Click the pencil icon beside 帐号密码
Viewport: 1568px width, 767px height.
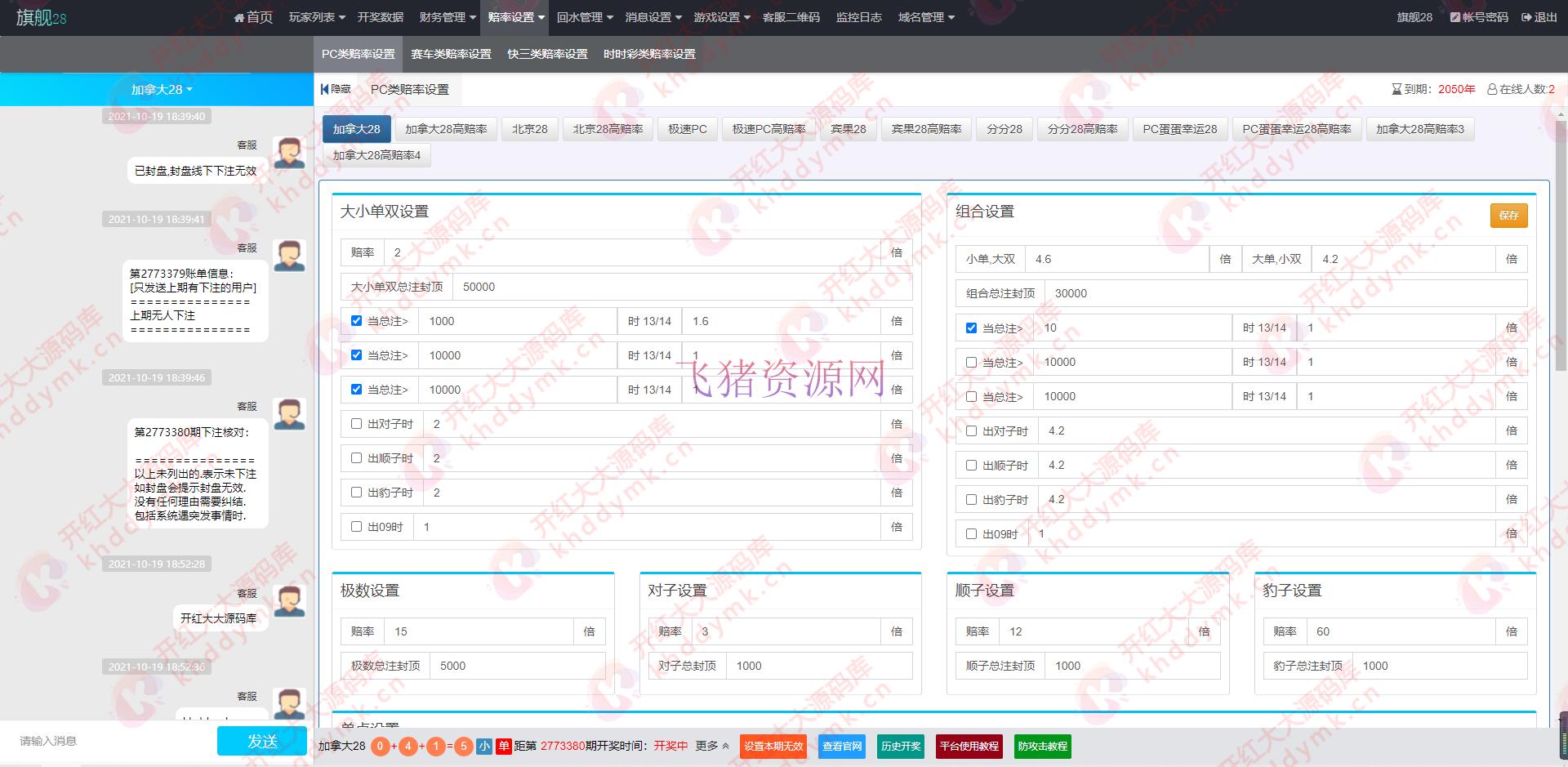click(x=1455, y=16)
